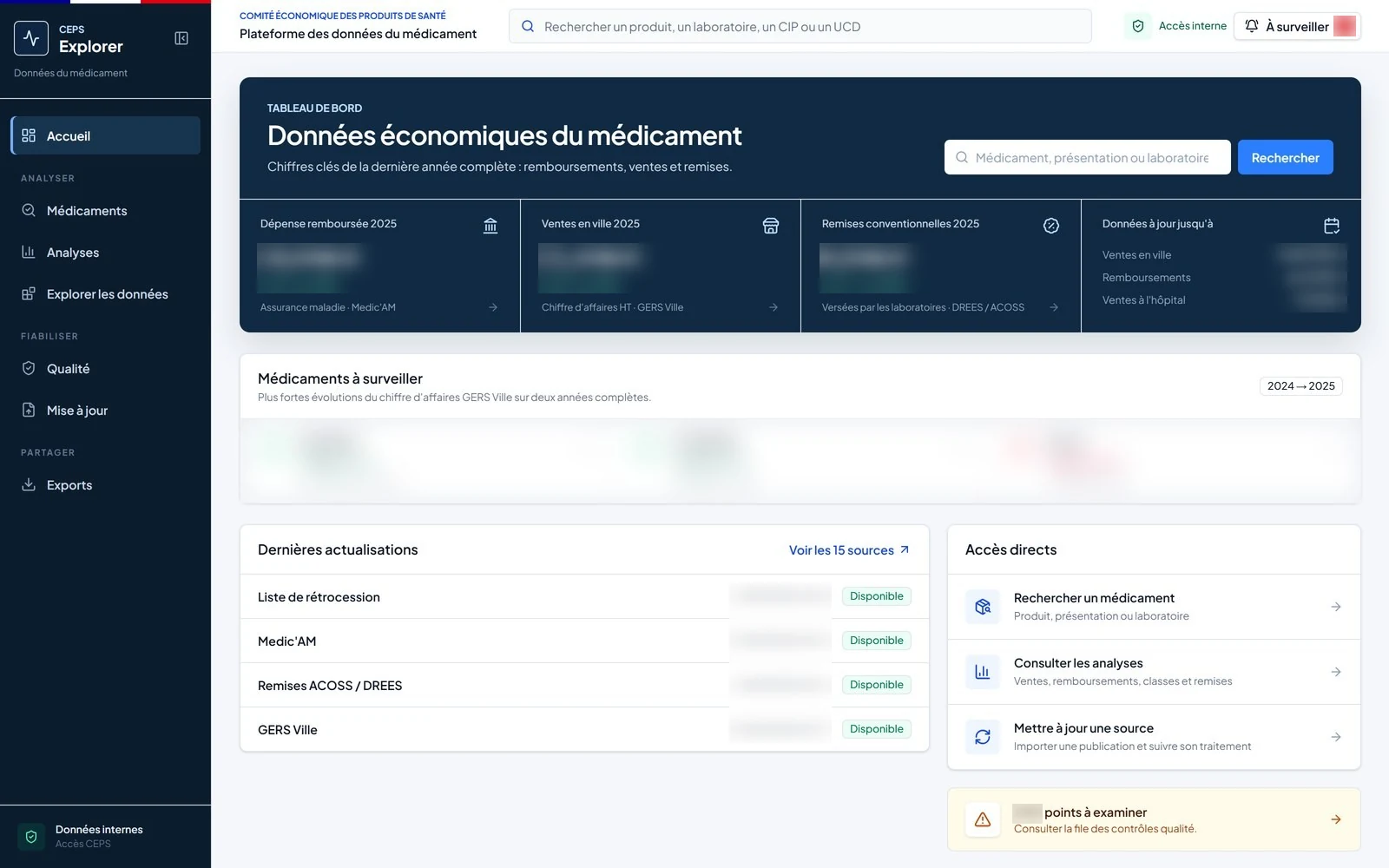Open the Accueil menu item

[x=105, y=135]
